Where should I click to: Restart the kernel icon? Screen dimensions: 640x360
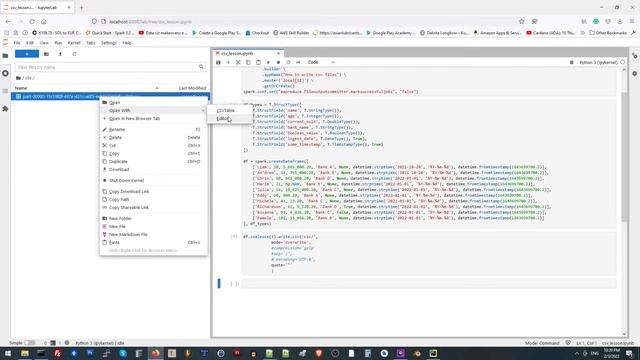pyautogui.click(x=288, y=62)
